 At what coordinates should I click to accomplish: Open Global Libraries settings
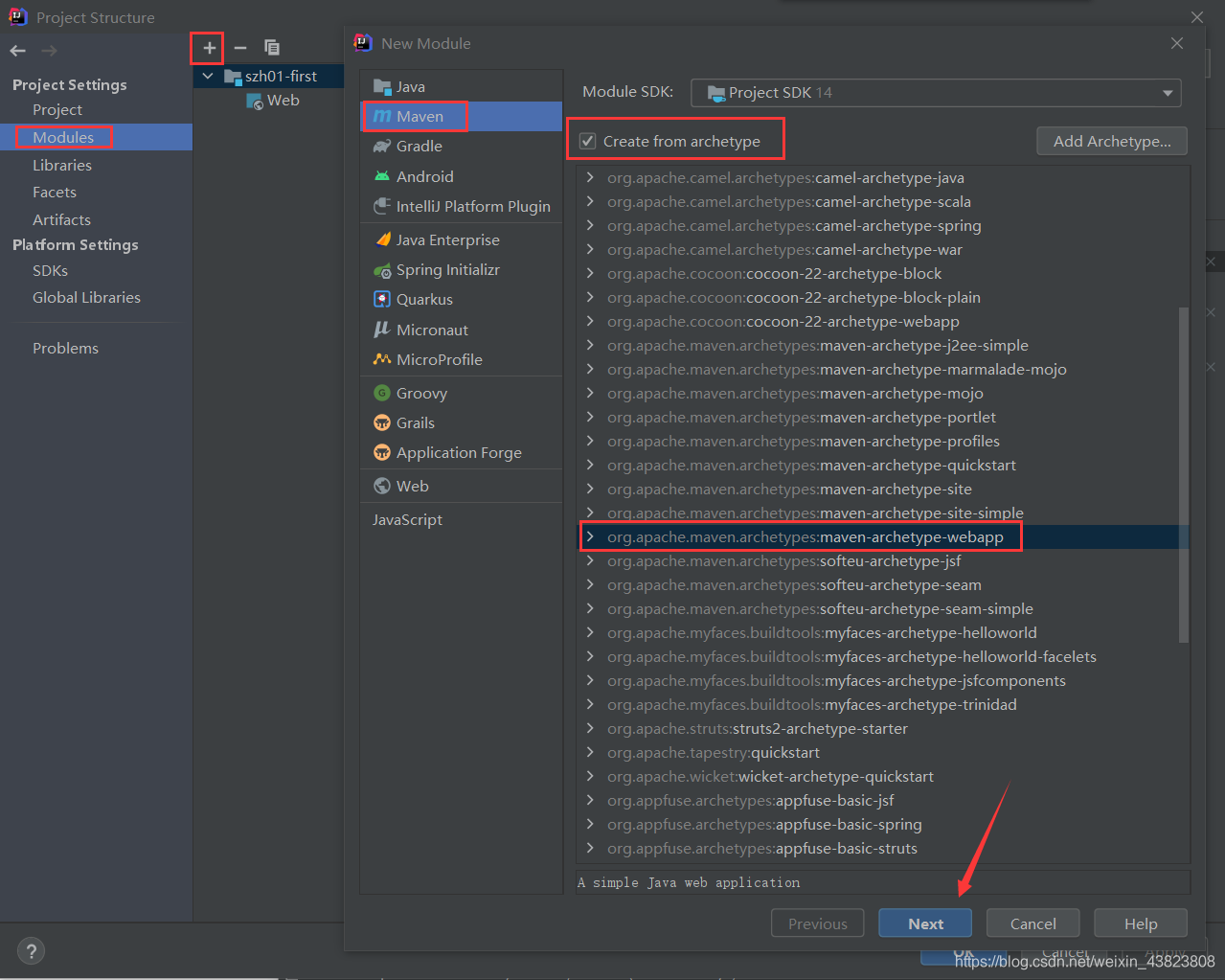pos(86,297)
